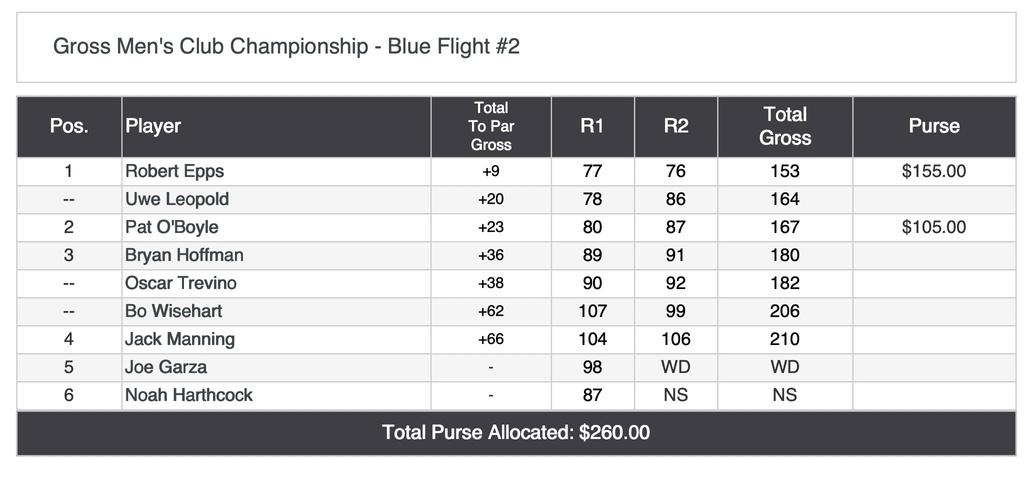This screenshot has height=481, width=1033.
Task: Click the $105.00 purse value
Action: click(934, 227)
